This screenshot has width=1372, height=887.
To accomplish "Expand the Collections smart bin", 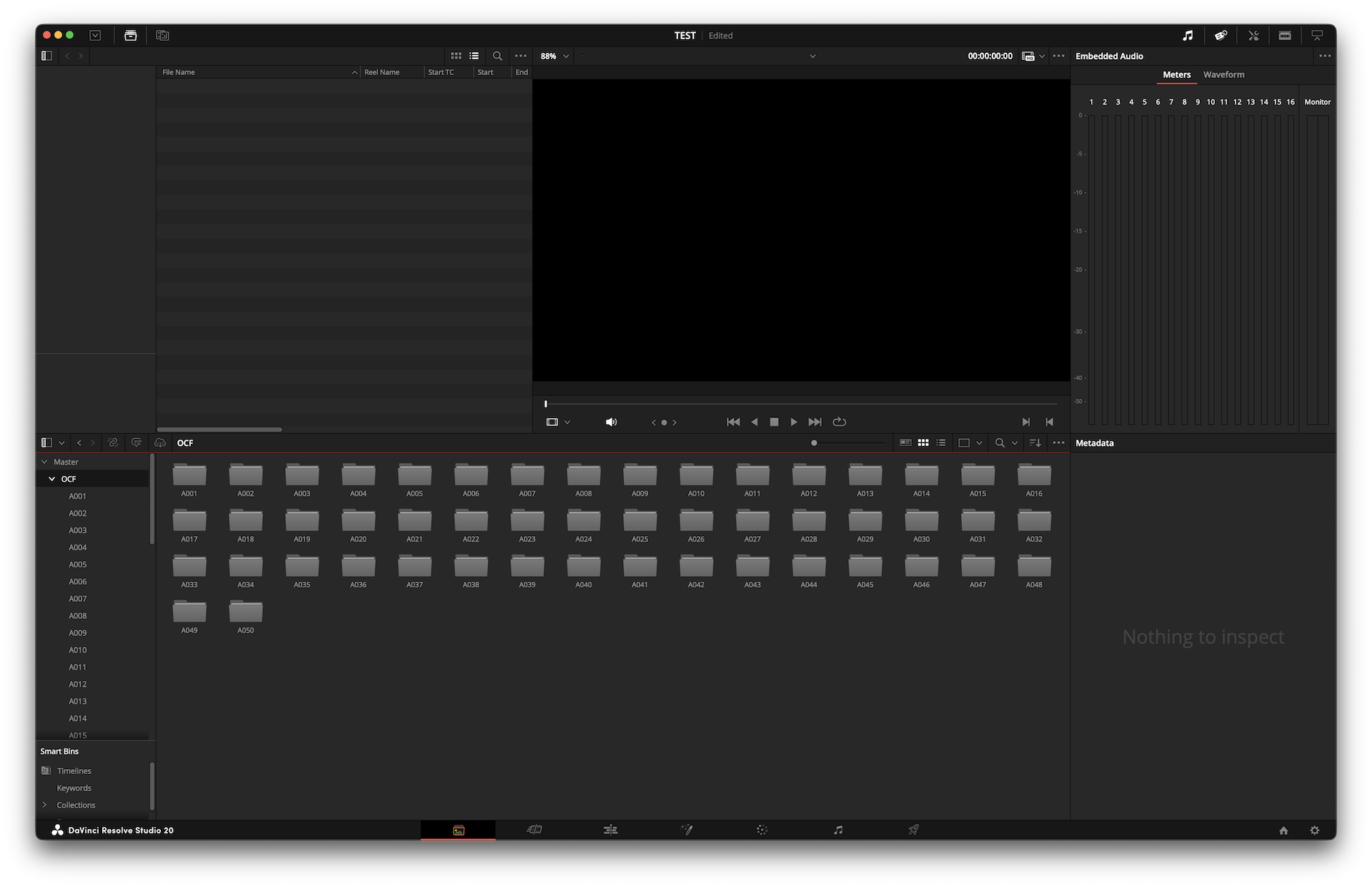I will (44, 805).
